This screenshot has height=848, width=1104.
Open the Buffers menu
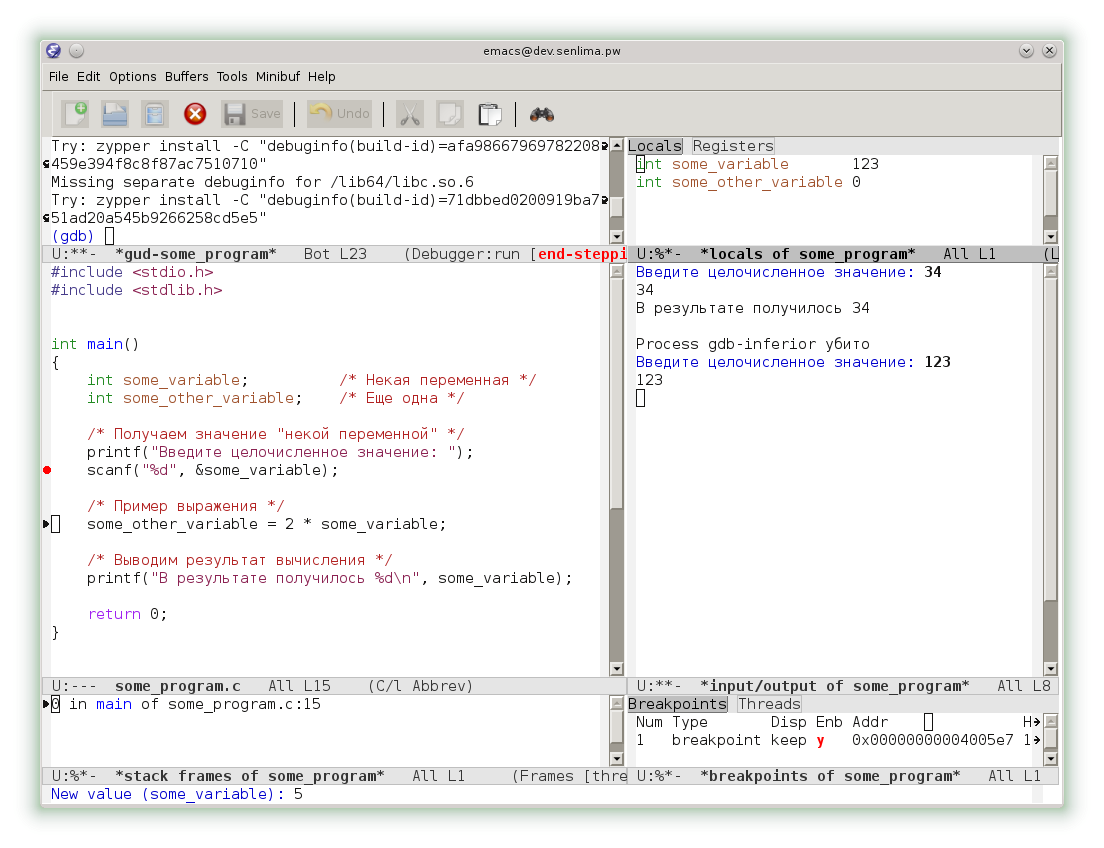pos(186,77)
